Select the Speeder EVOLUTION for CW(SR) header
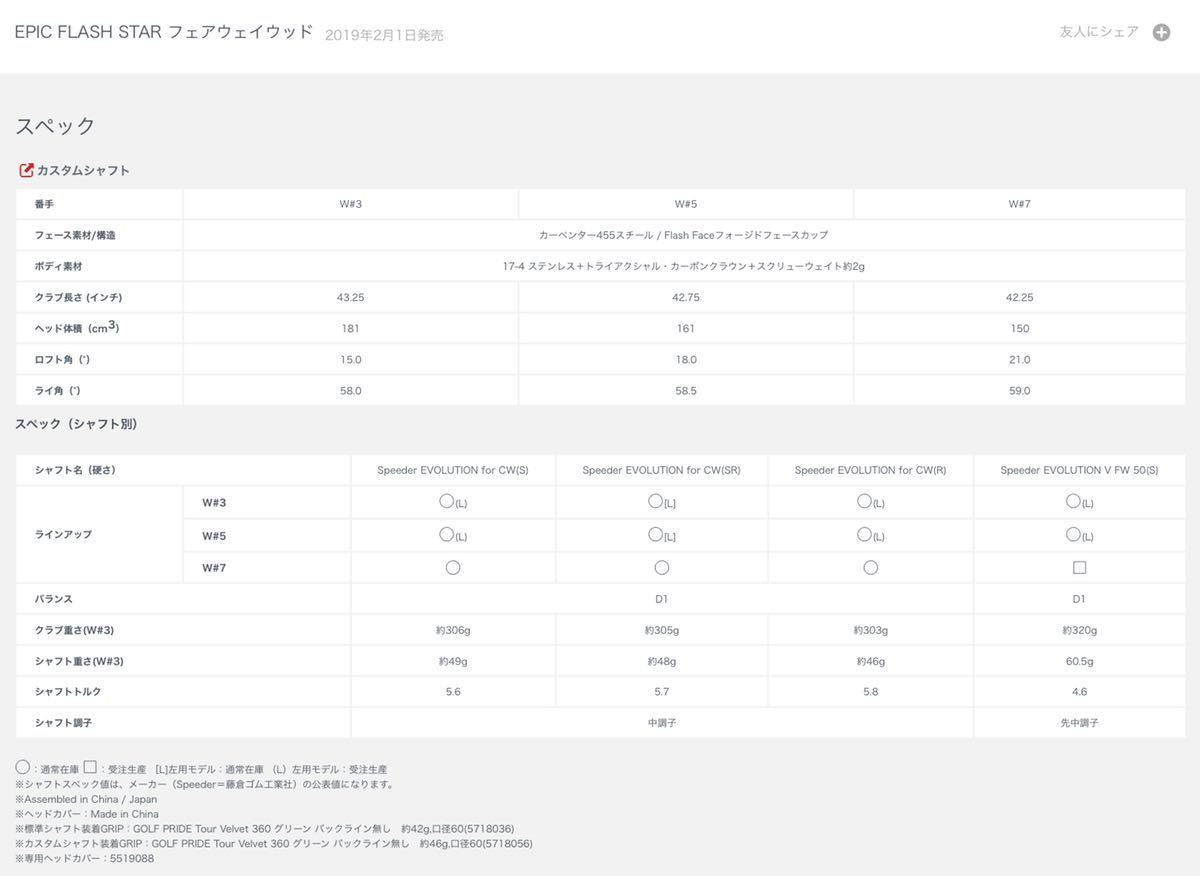The width and height of the screenshot is (1200, 876). pos(661,470)
